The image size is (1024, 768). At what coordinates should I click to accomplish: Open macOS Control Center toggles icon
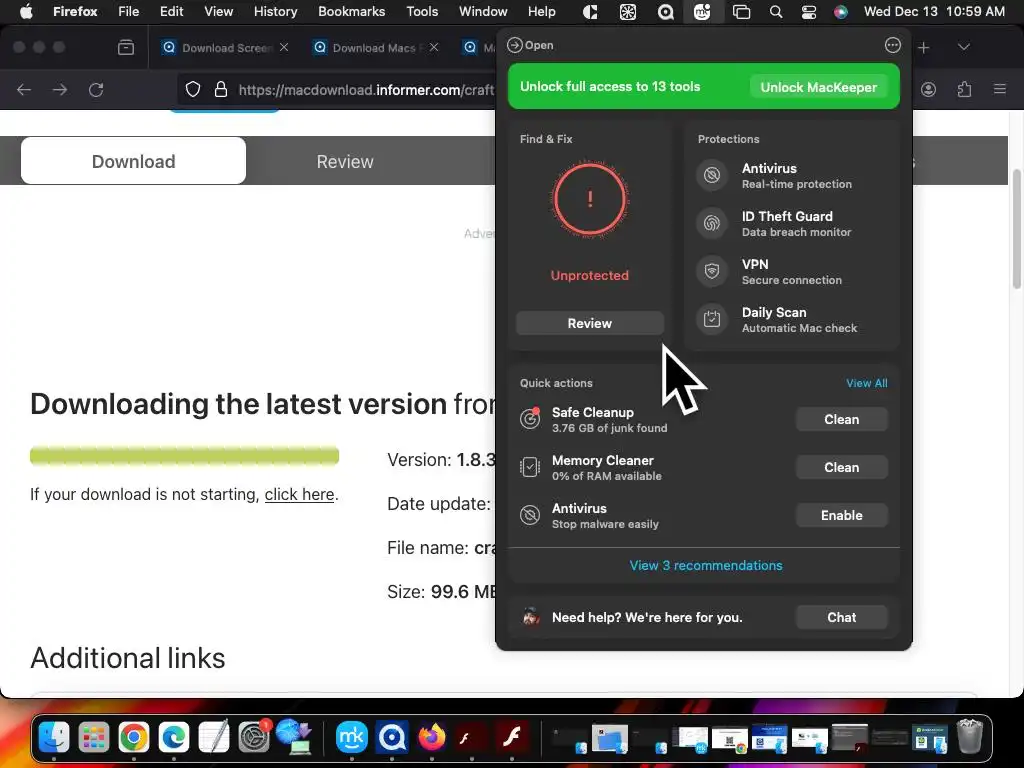coord(808,12)
